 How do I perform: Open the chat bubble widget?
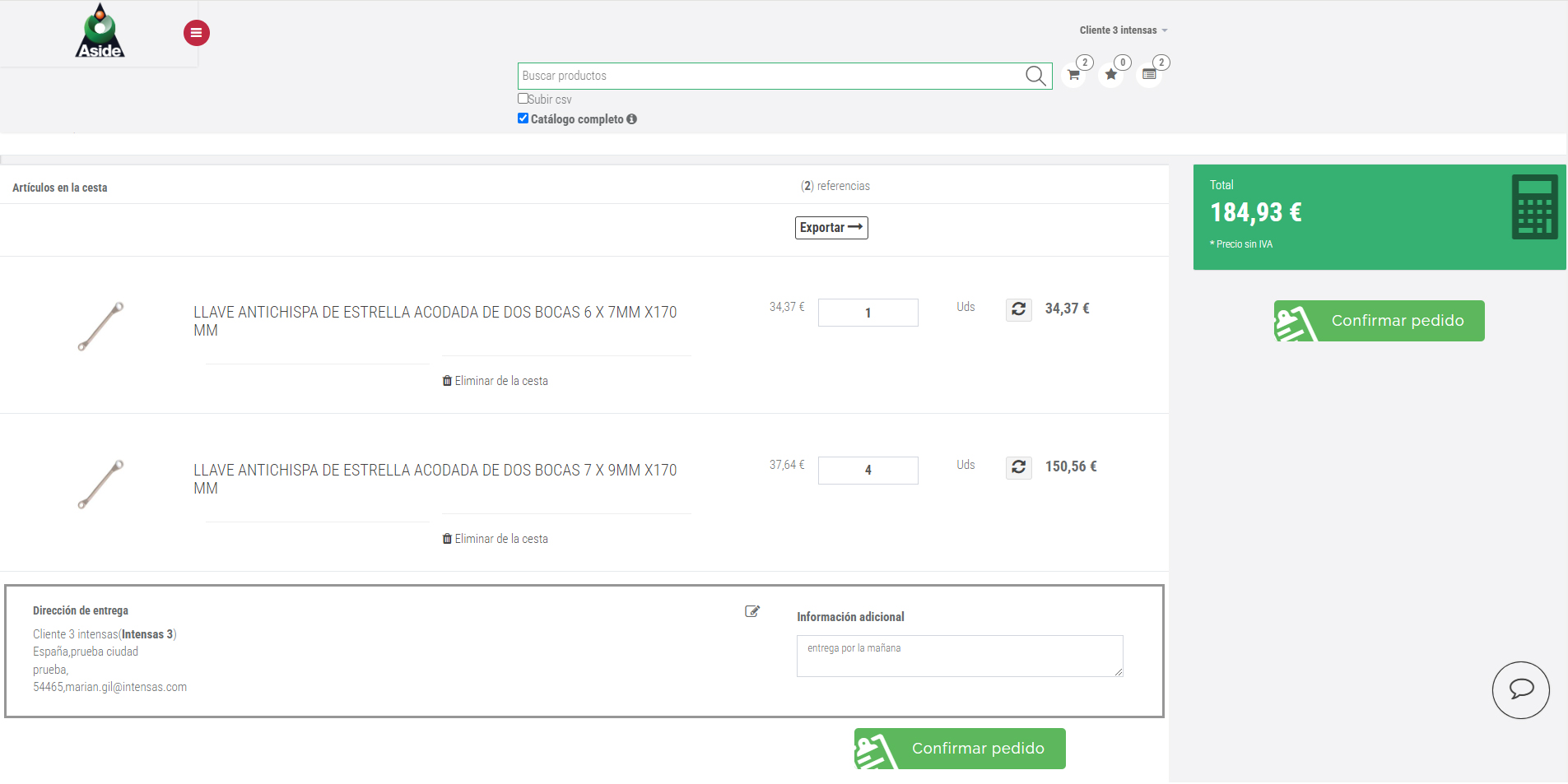click(1520, 689)
